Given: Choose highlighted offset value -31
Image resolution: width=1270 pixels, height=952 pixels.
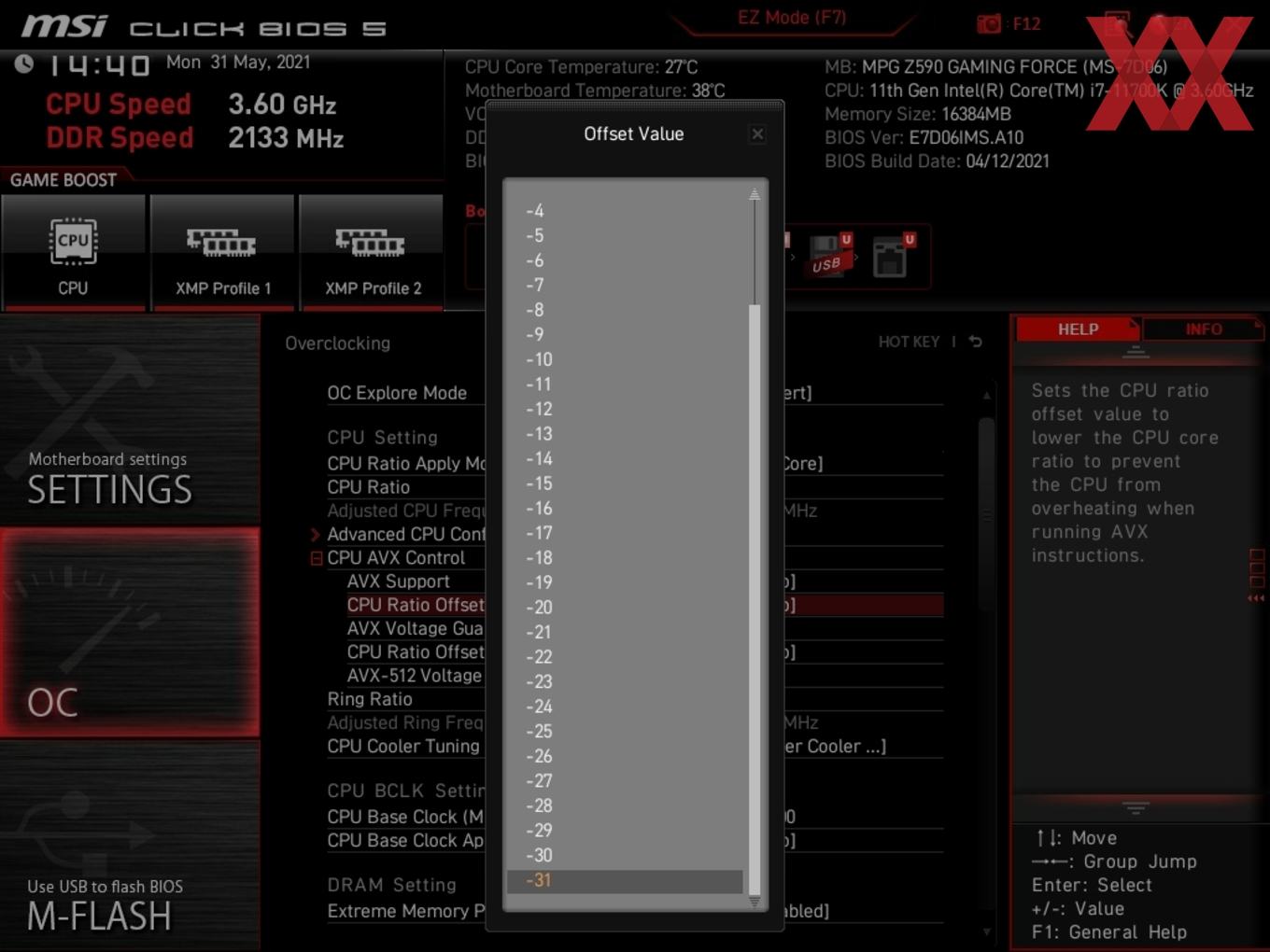Looking at the screenshot, I should [x=625, y=881].
